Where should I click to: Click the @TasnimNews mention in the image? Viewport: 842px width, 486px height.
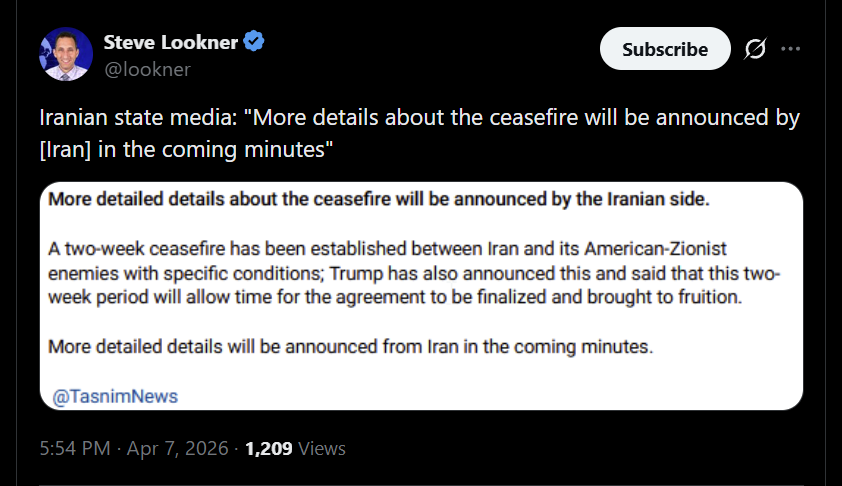[114, 396]
